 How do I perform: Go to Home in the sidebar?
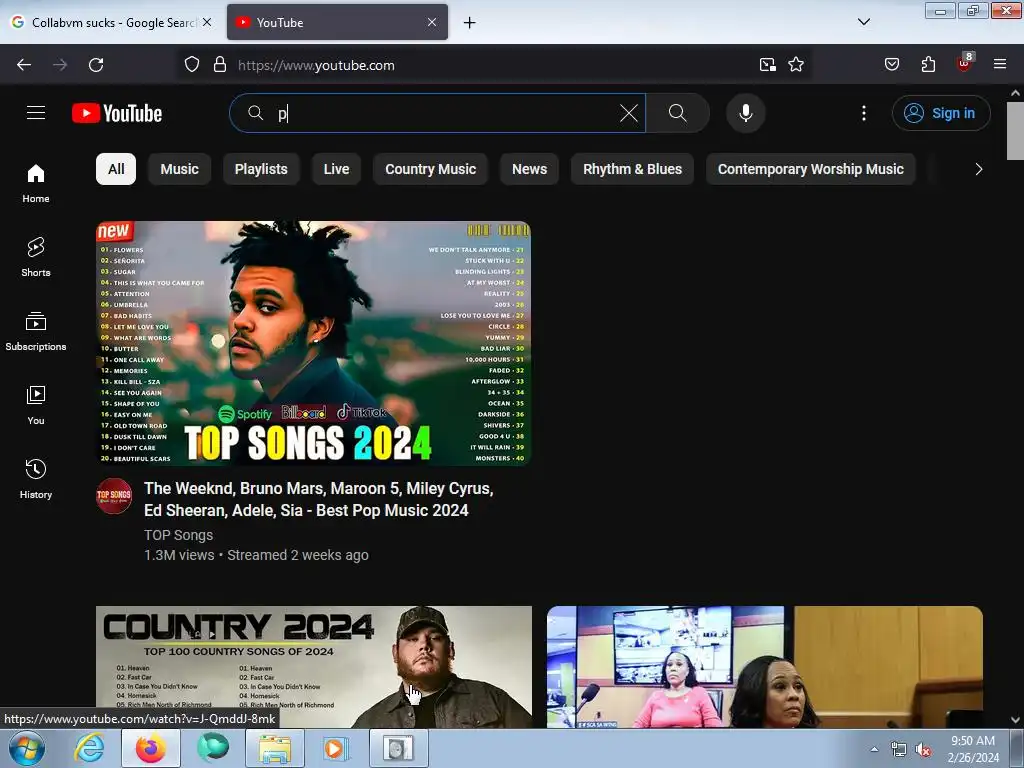click(36, 184)
